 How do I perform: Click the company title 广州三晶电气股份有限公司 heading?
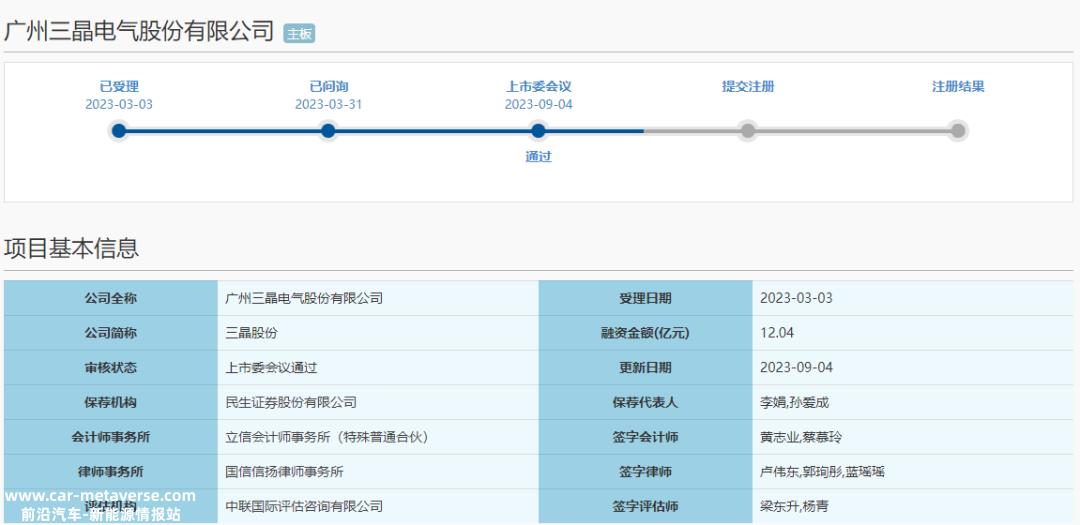pyautogui.click(x=139, y=32)
